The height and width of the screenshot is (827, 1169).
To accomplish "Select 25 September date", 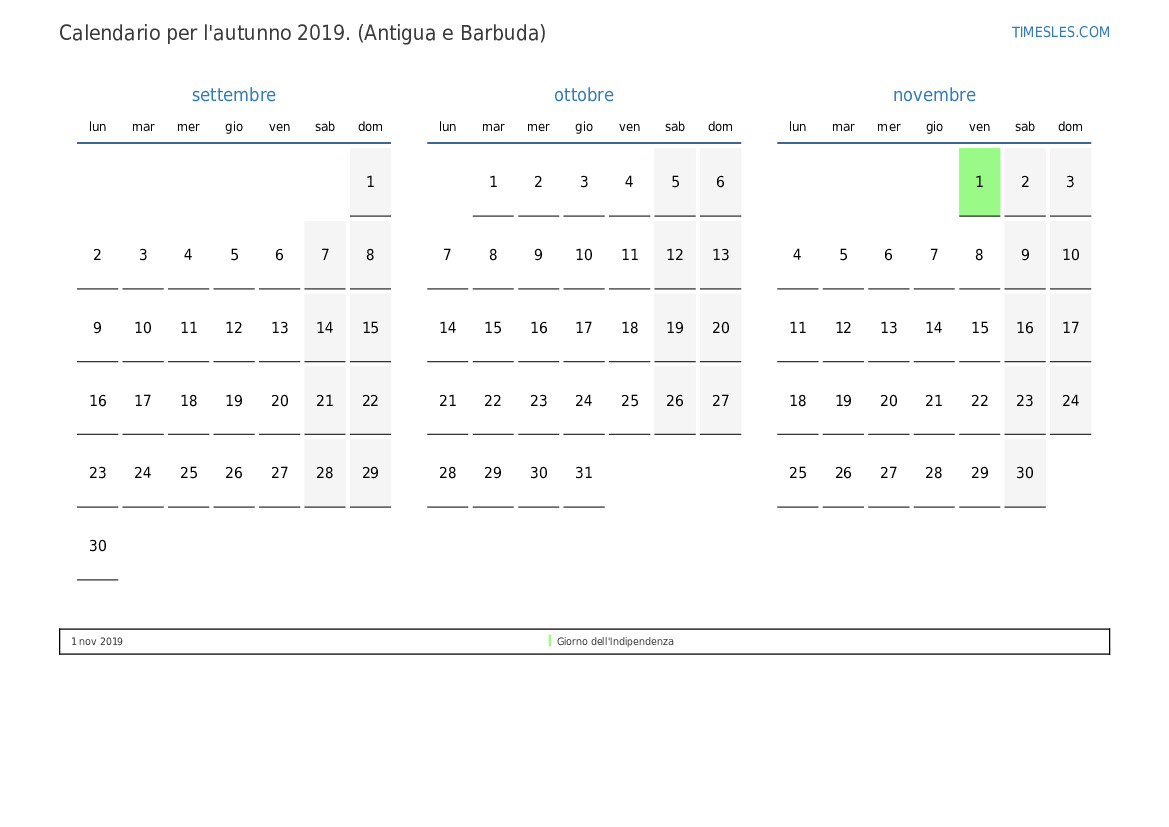I will pos(188,473).
